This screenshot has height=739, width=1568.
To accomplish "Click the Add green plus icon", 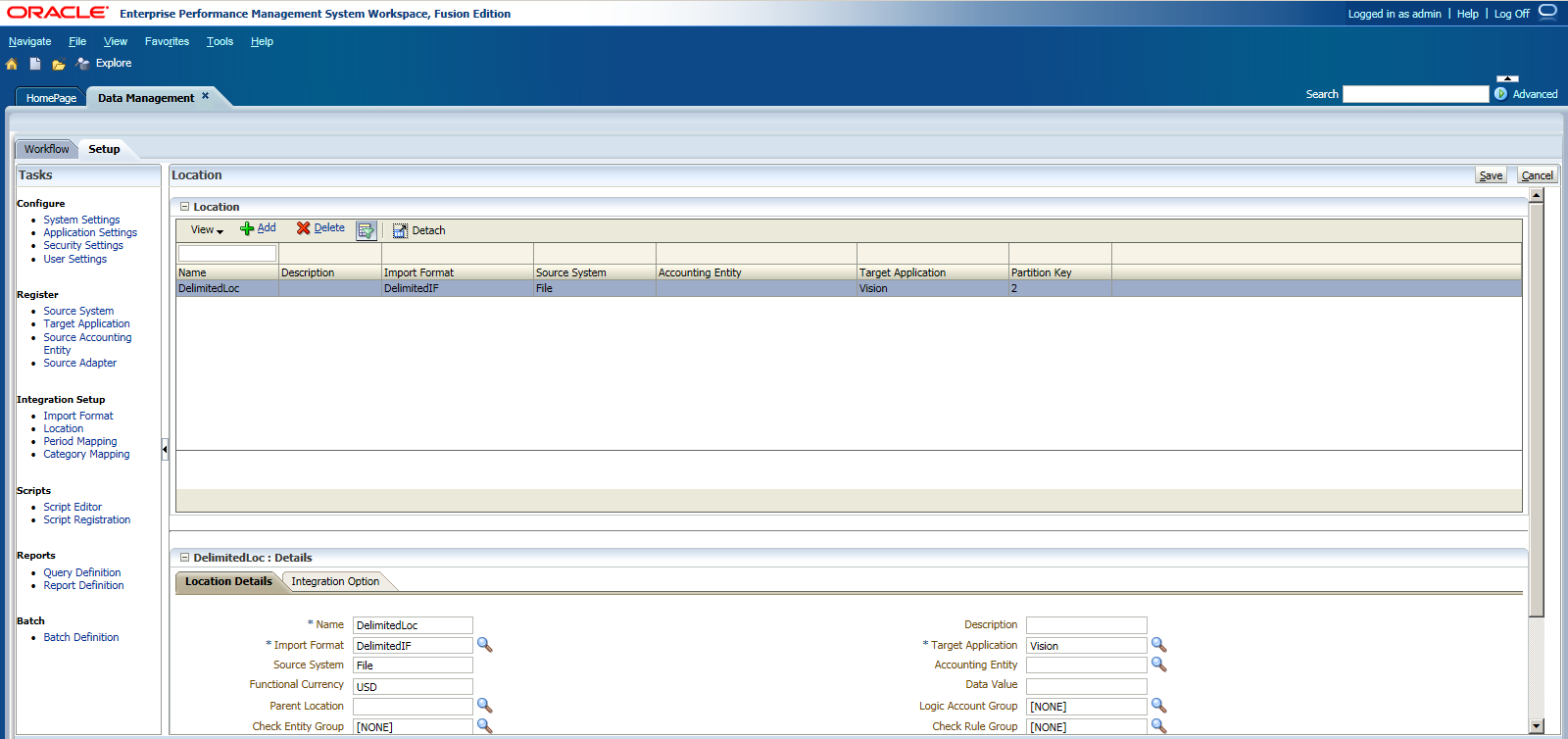I will (x=247, y=228).
